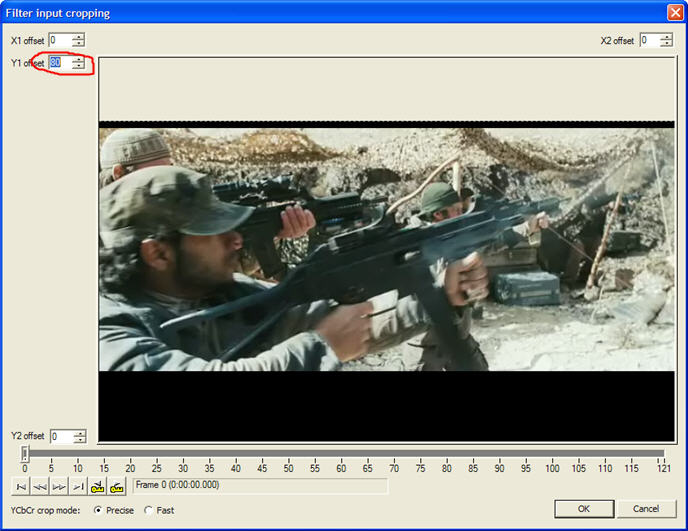This screenshot has width=688, height=531.
Task: Focus the Y1 offset input field
Action: (61, 63)
